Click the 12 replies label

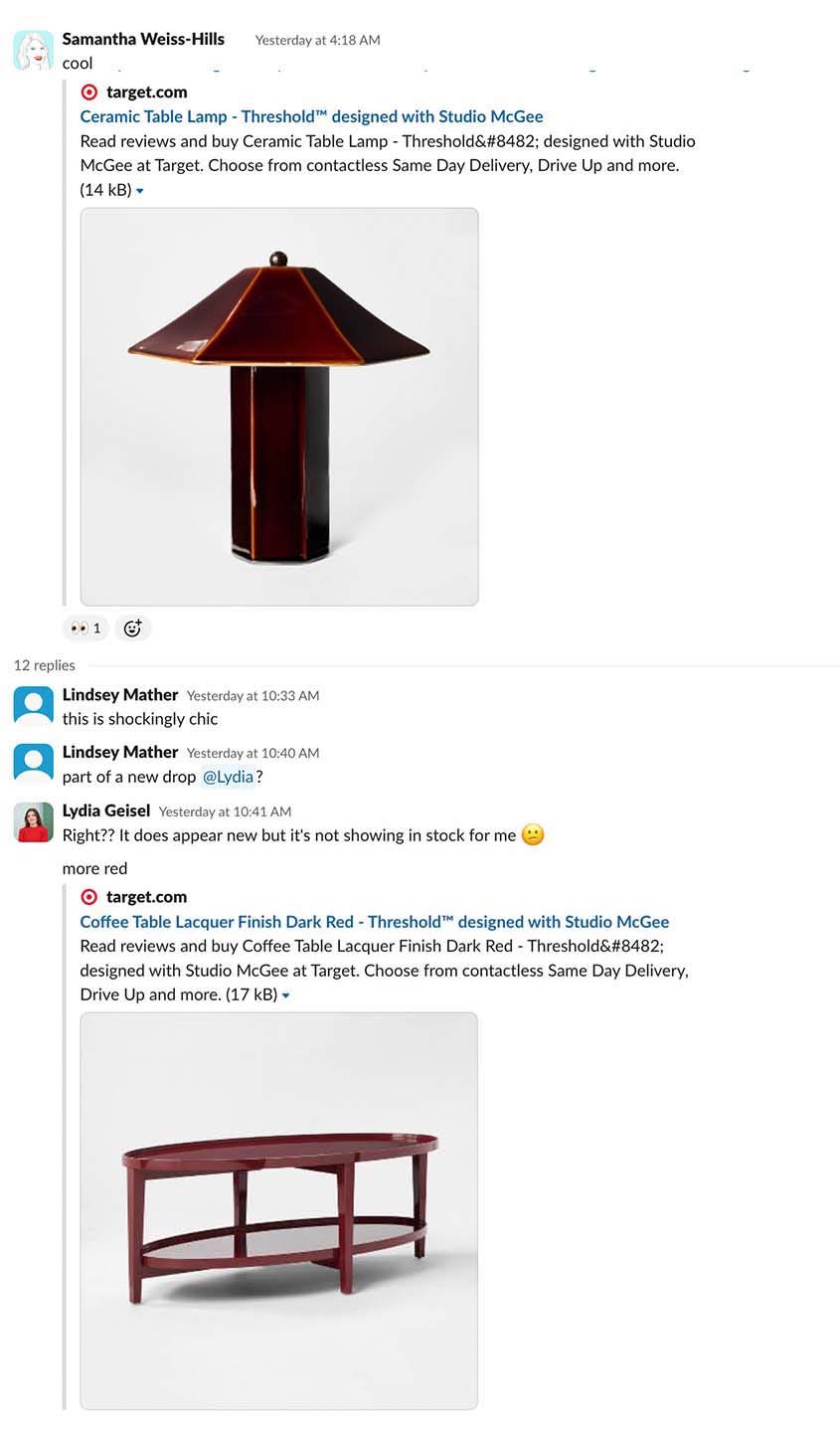45,665
